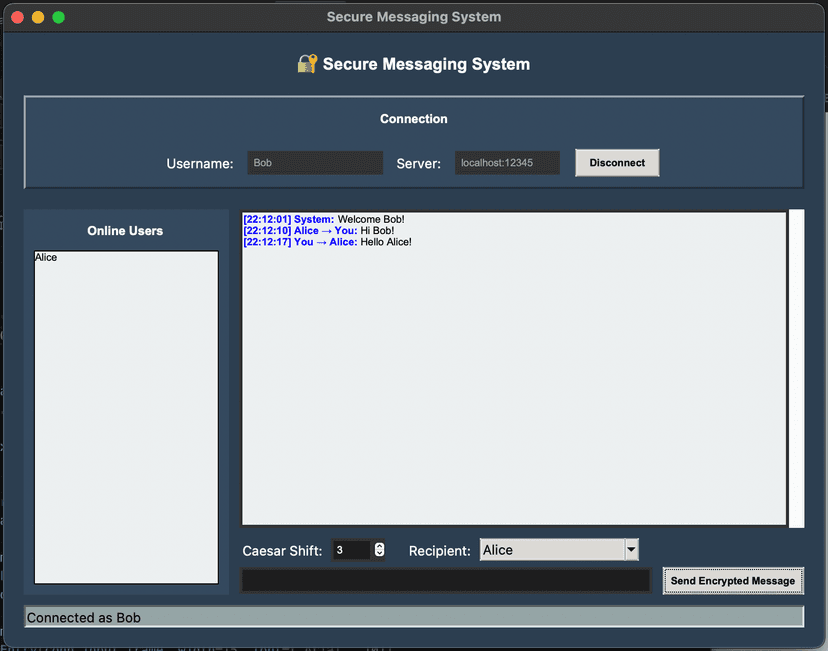Click the Online Users panel heading
Viewport: 828px width, 651px height.
tap(124, 230)
